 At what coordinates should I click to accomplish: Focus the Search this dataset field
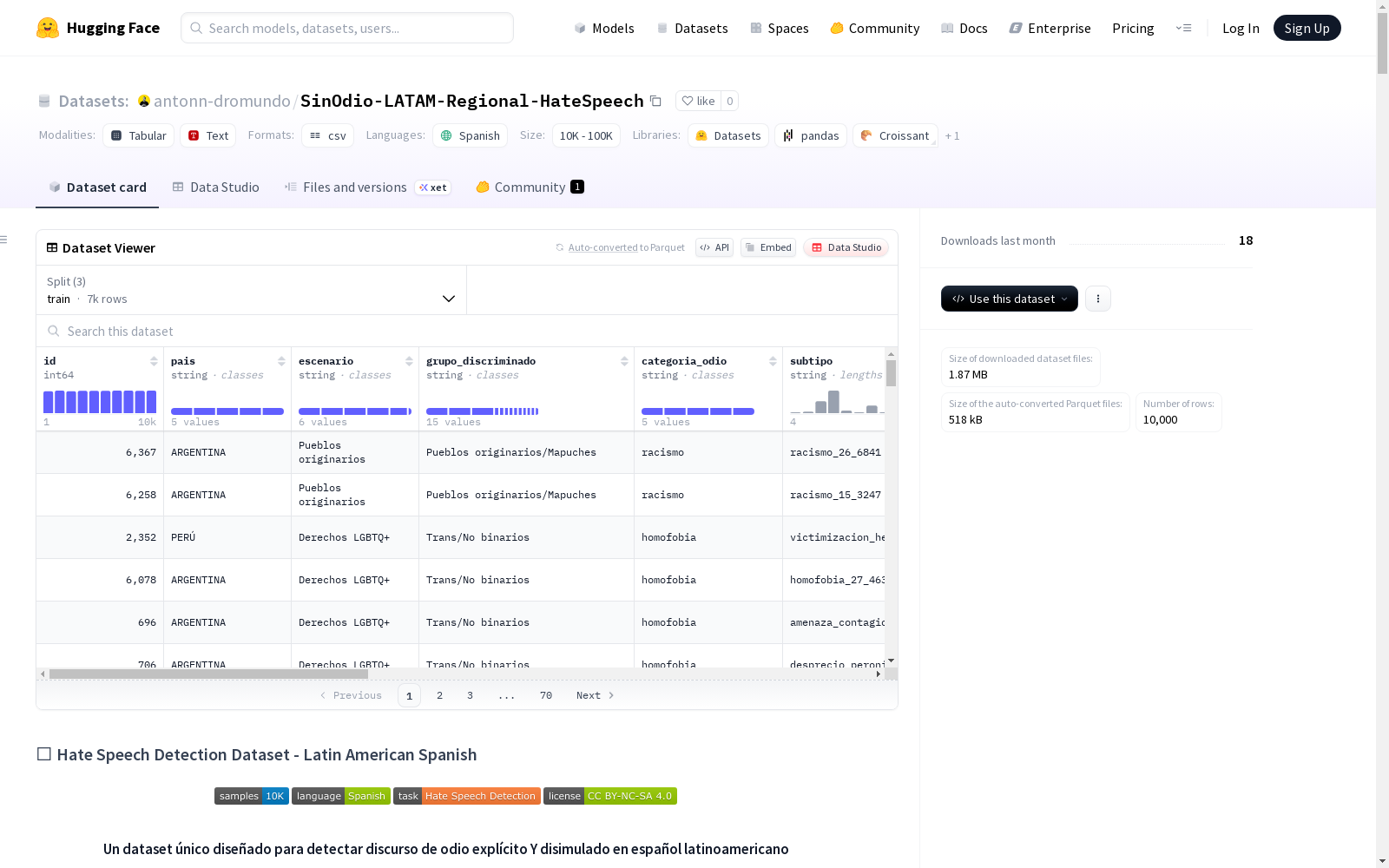(x=467, y=331)
